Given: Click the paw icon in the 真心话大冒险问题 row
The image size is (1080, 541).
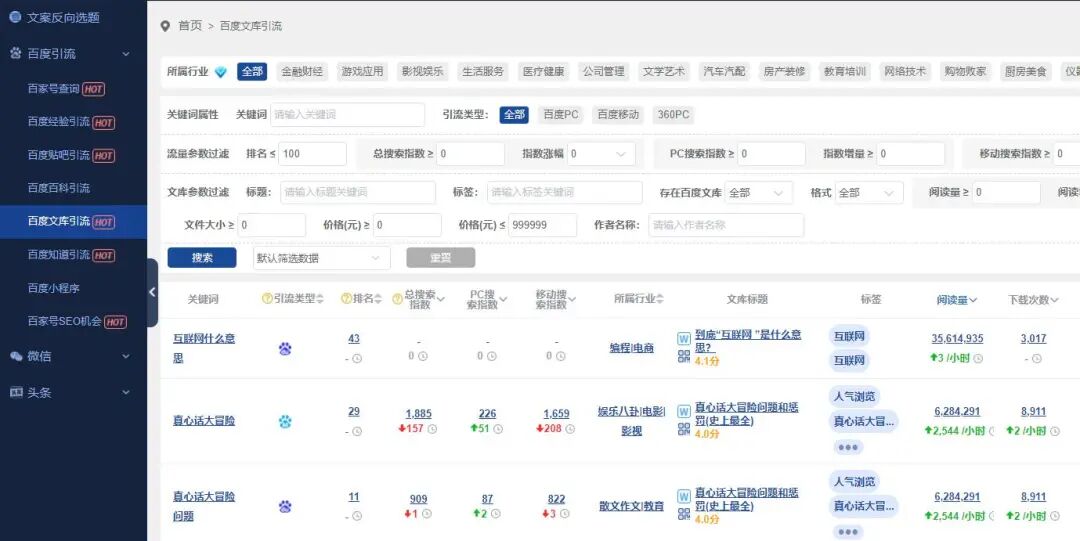Looking at the screenshot, I should coord(285,507).
